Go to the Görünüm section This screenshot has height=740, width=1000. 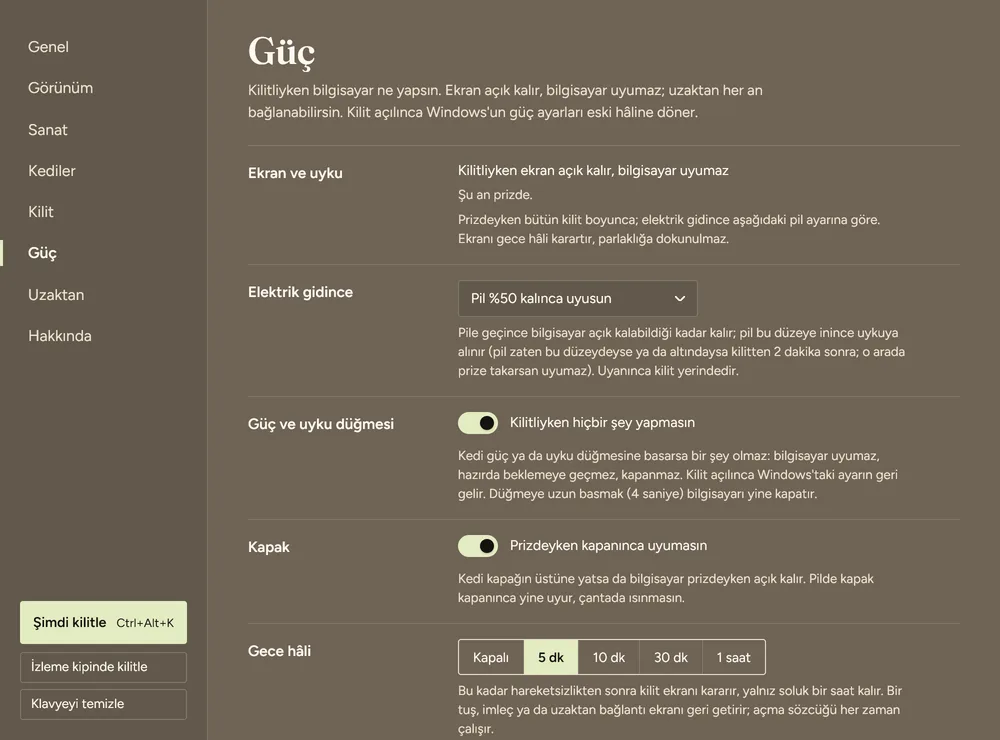click(61, 88)
